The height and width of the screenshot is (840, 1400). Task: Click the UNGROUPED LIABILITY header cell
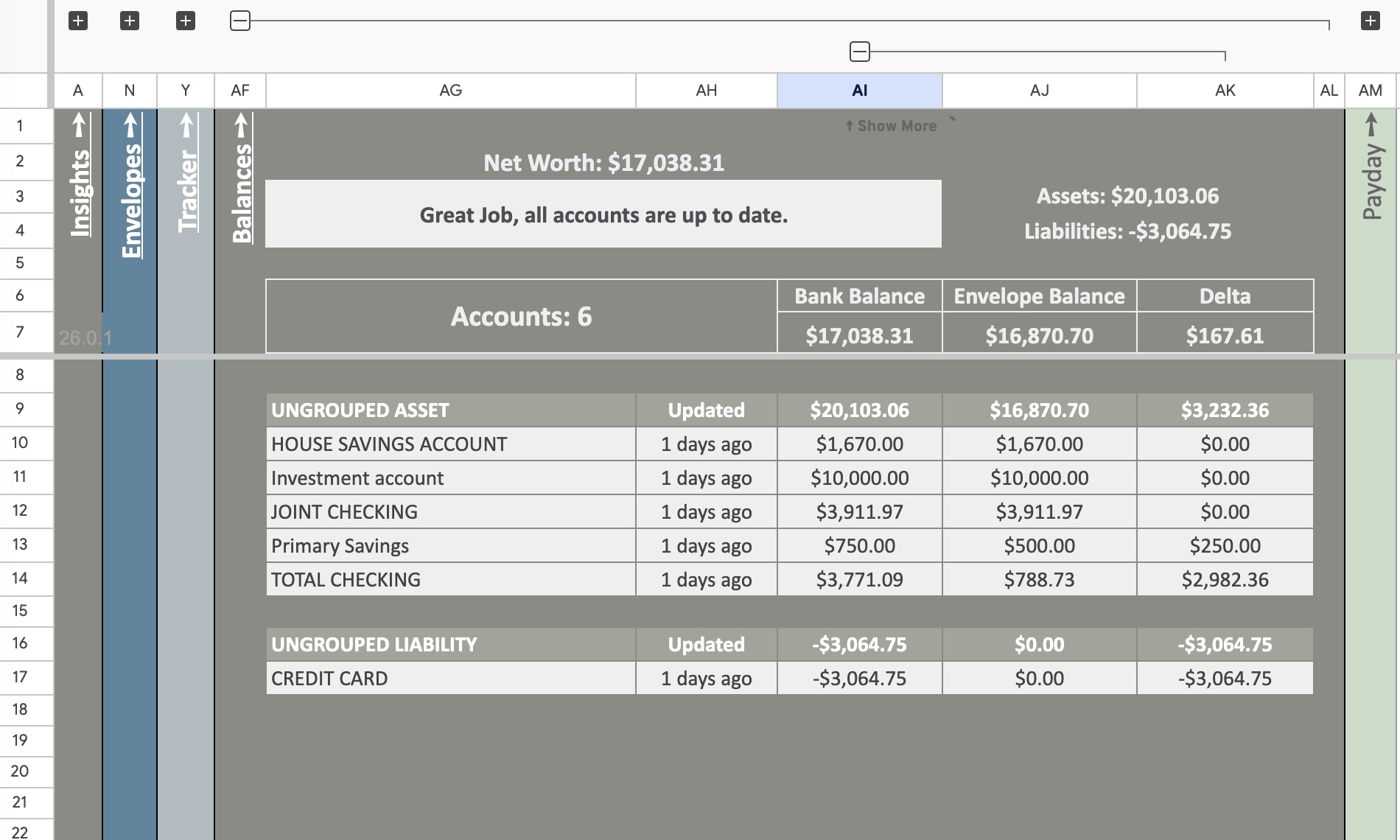click(451, 644)
